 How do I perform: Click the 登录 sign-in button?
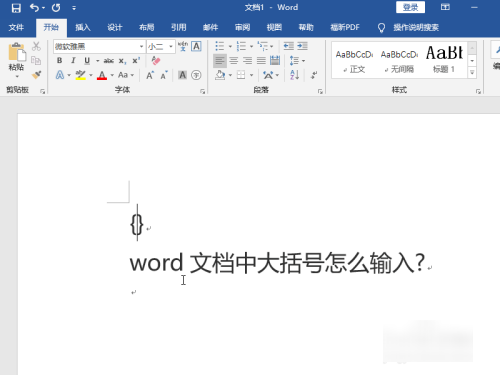pyautogui.click(x=410, y=7)
